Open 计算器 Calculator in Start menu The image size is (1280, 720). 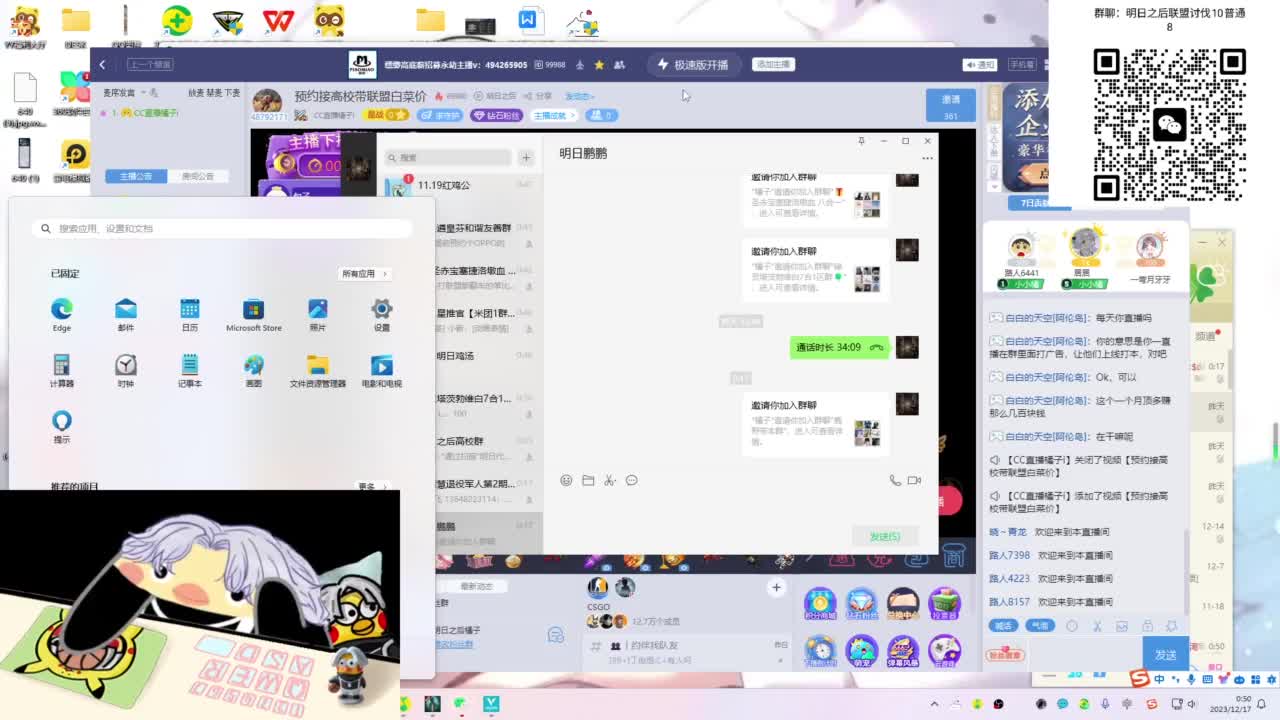(62, 370)
